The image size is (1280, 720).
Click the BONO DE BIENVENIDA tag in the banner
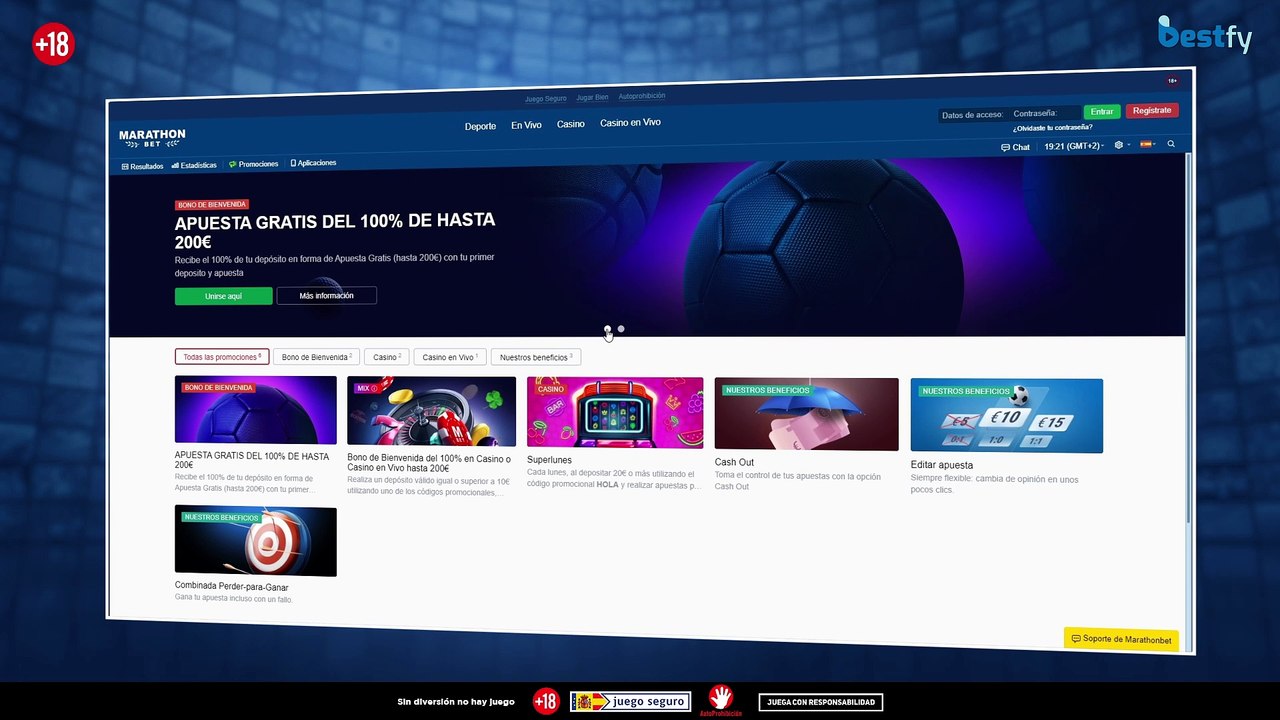212,204
